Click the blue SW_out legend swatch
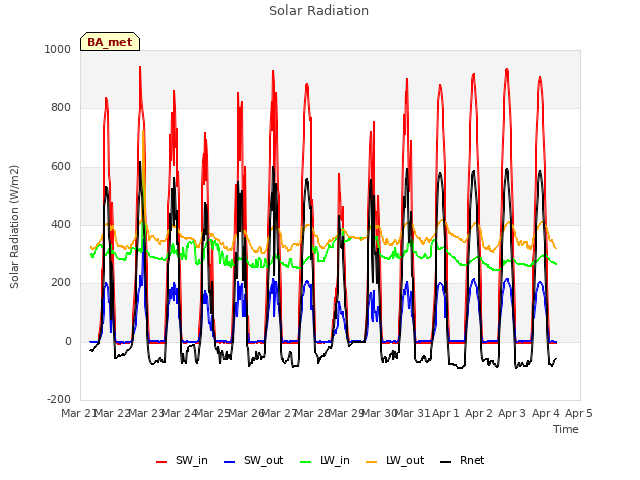 coord(230,462)
